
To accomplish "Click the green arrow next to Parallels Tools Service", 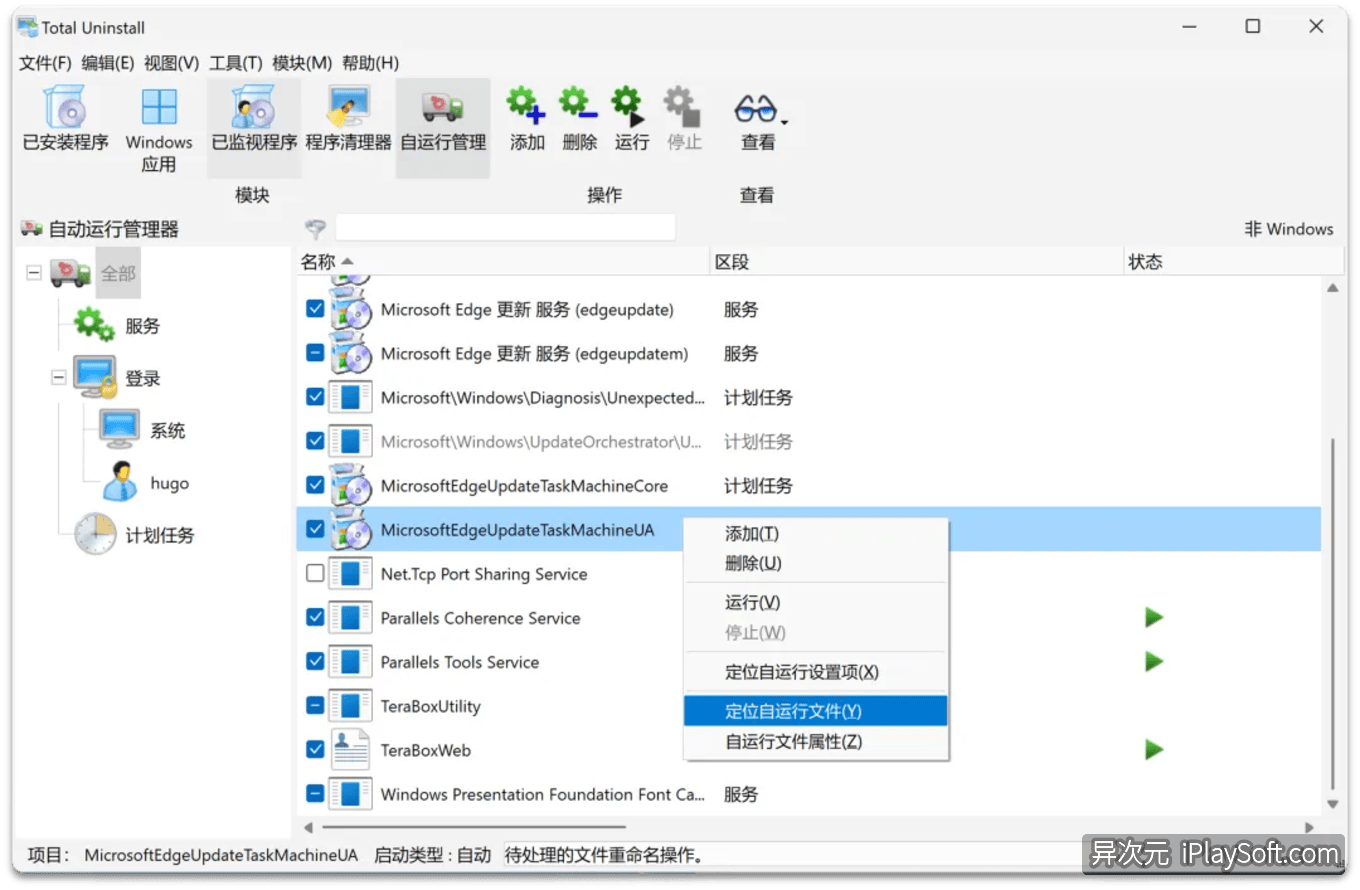I will click(x=1154, y=661).
